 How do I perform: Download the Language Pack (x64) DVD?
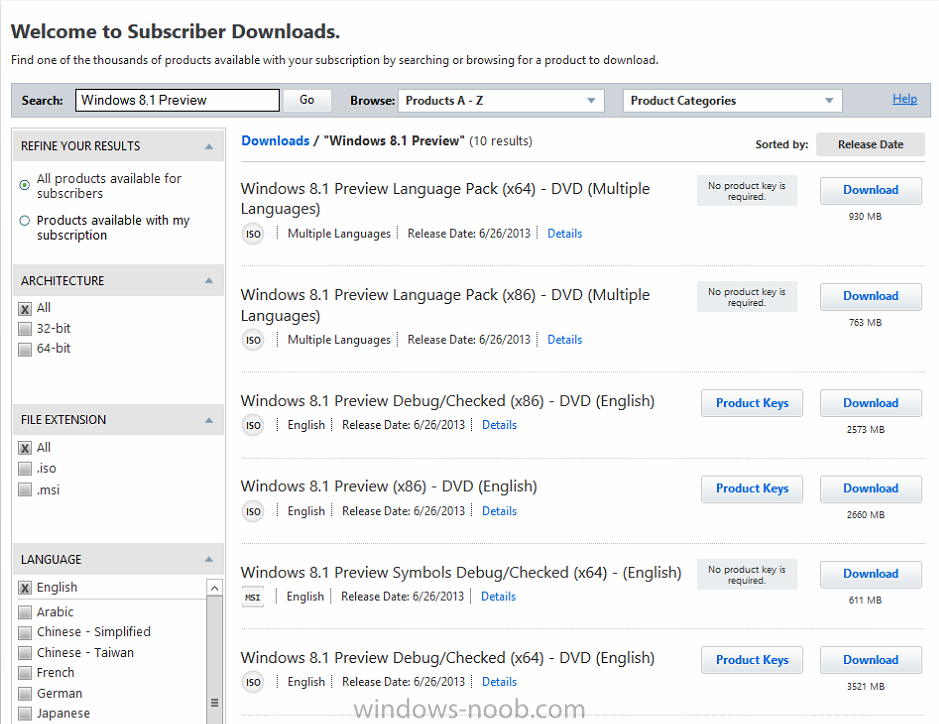pos(871,190)
